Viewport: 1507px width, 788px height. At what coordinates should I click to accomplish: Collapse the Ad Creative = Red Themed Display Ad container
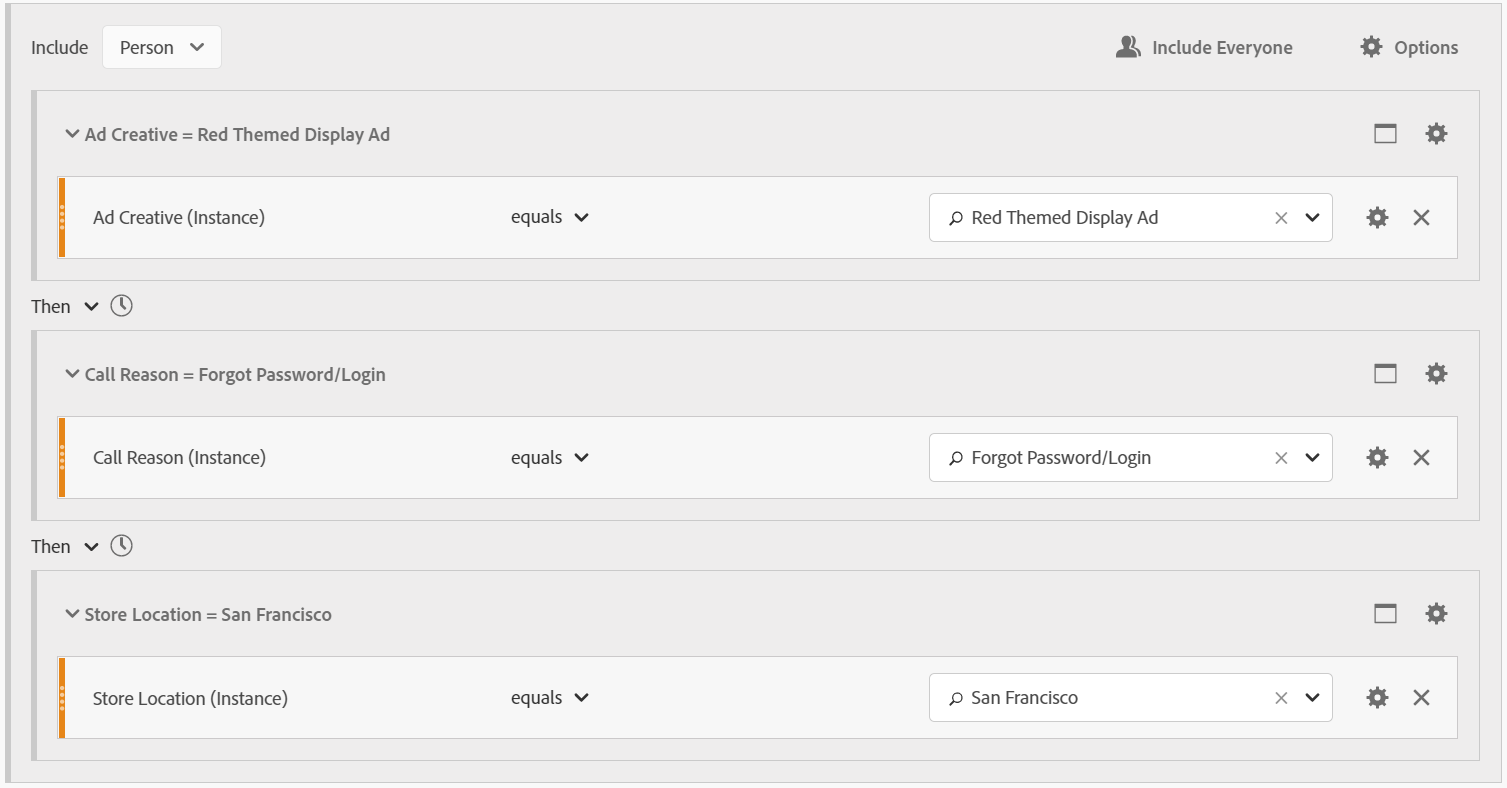pos(72,134)
